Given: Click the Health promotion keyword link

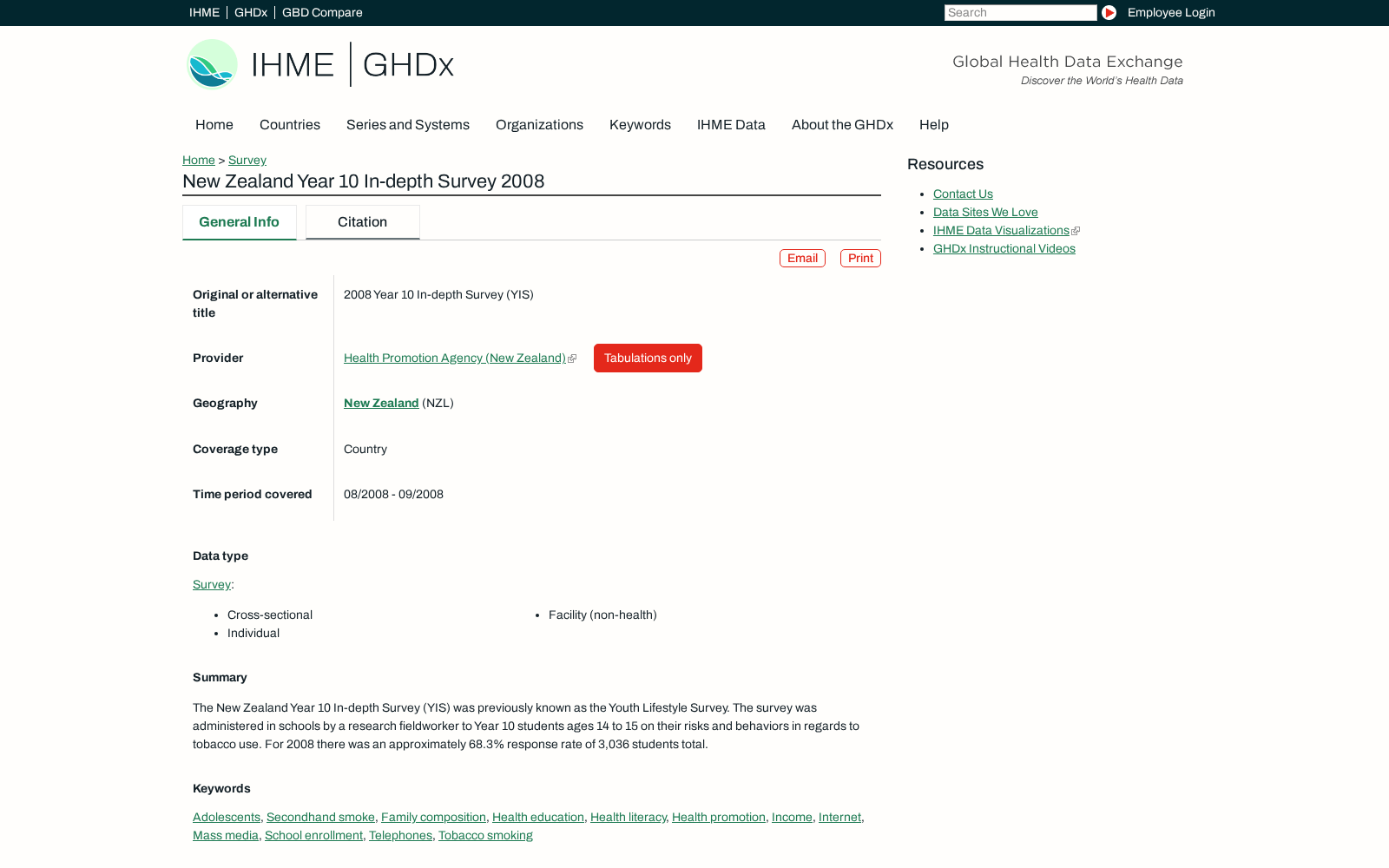Looking at the screenshot, I should click(719, 817).
